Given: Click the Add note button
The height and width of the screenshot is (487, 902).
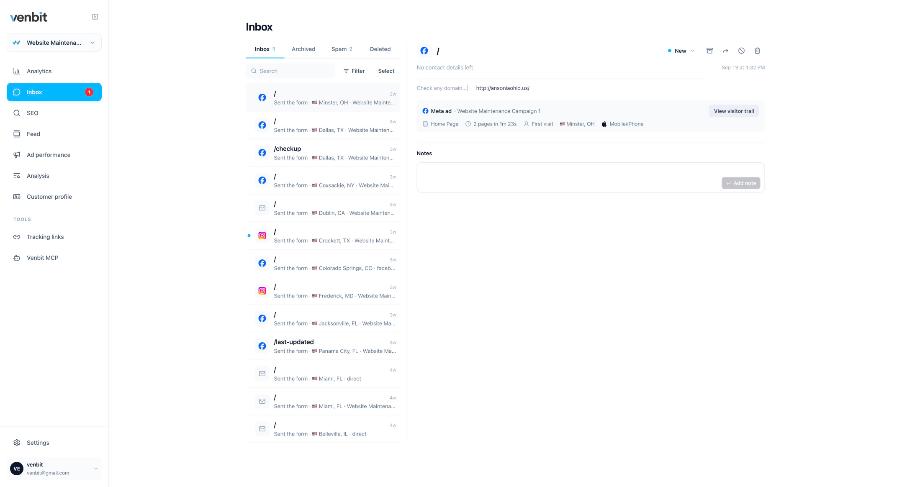Looking at the screenshot, I should pos(741,183).
